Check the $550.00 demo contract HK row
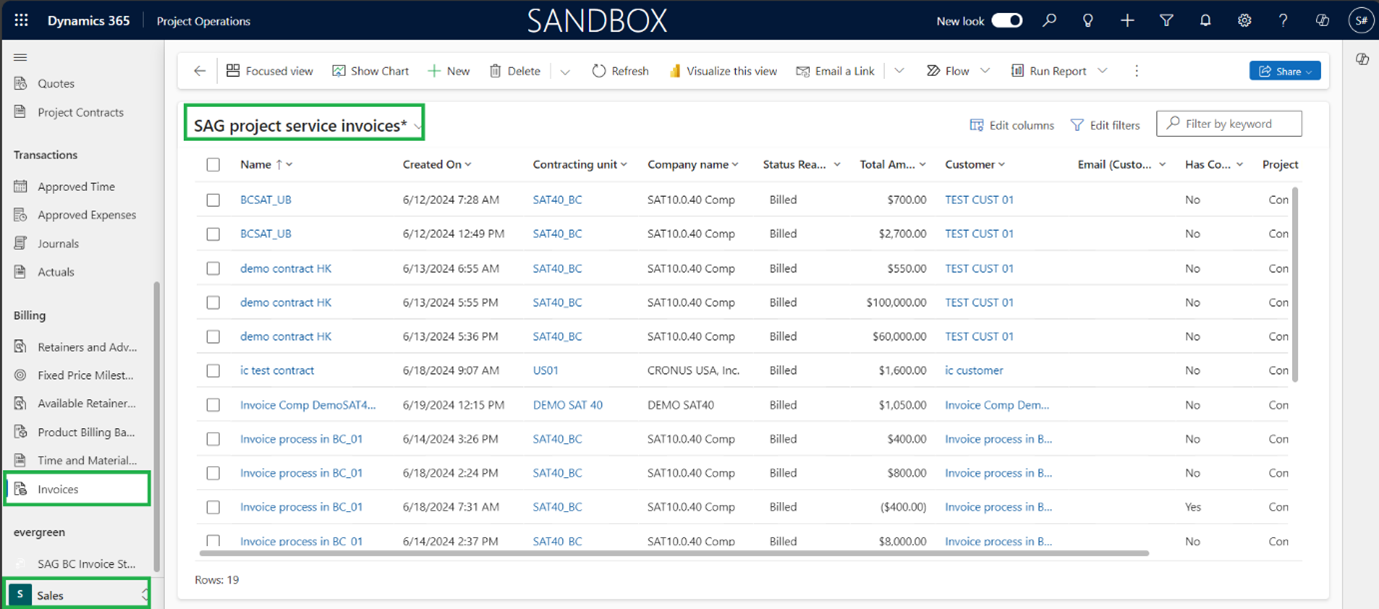The image size is (1379, 609). (x=213, y=268)
